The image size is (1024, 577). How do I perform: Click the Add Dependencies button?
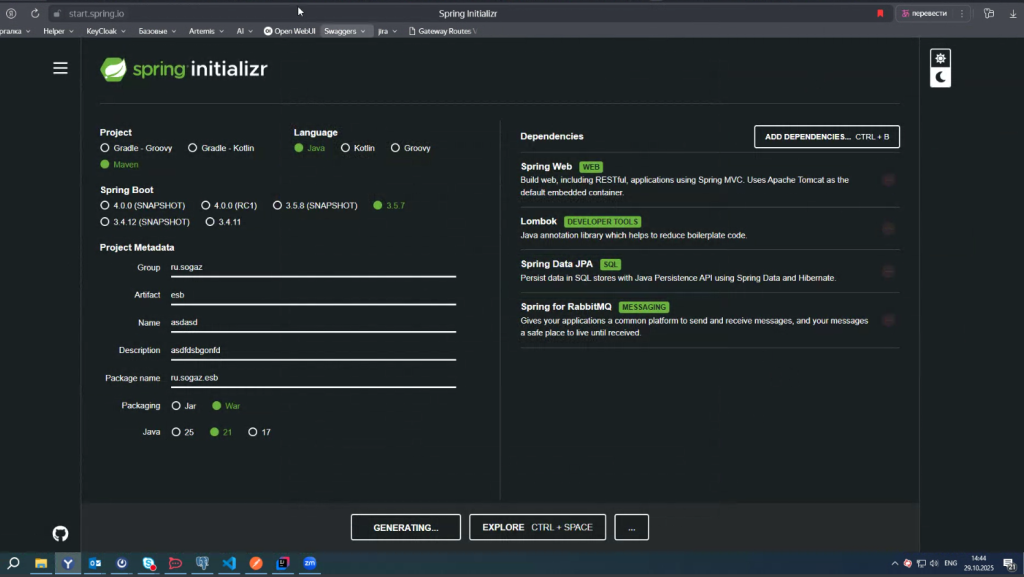(x=826, y=136)
